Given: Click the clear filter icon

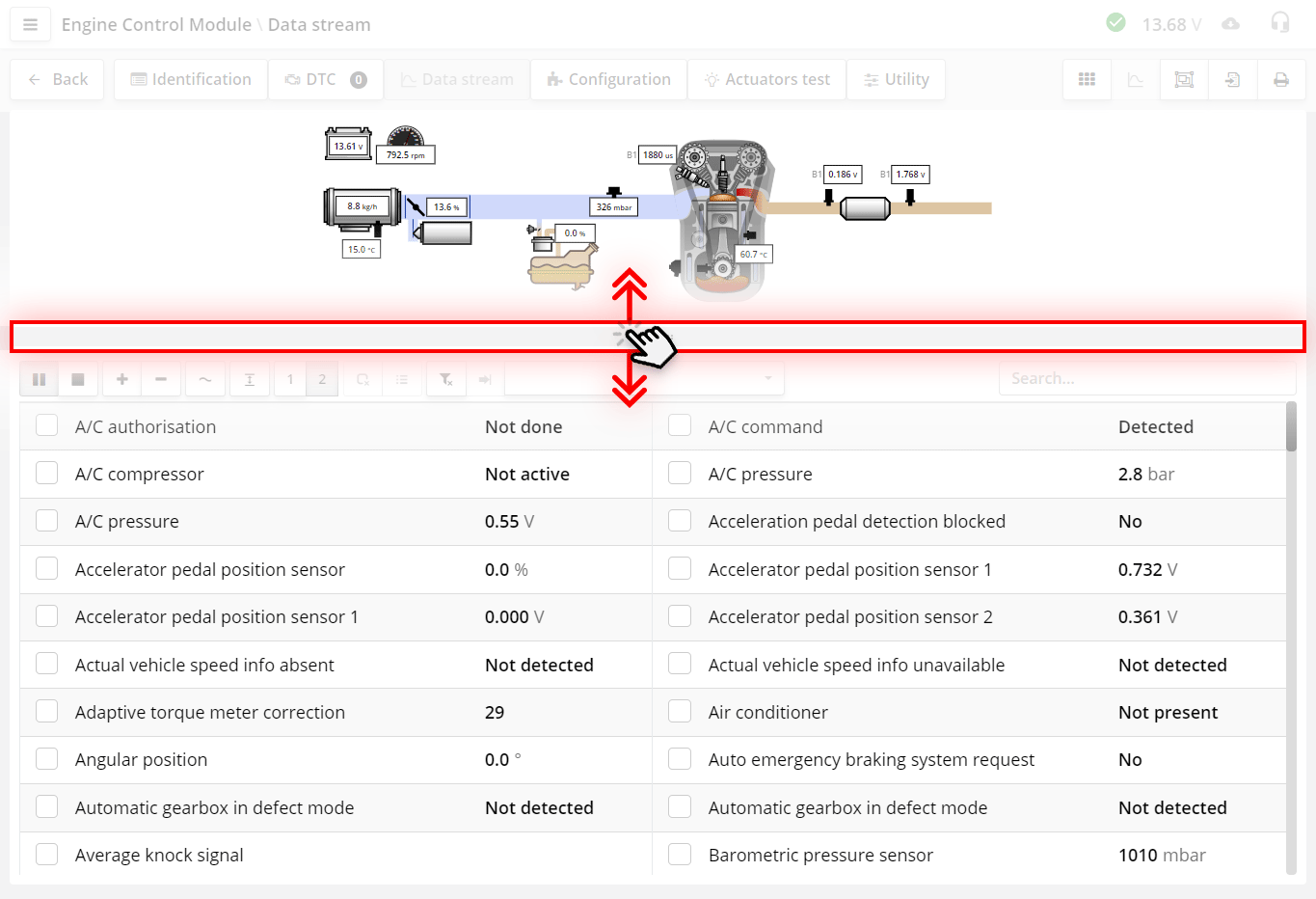Looking at the screenshot, I should [446, 380].
